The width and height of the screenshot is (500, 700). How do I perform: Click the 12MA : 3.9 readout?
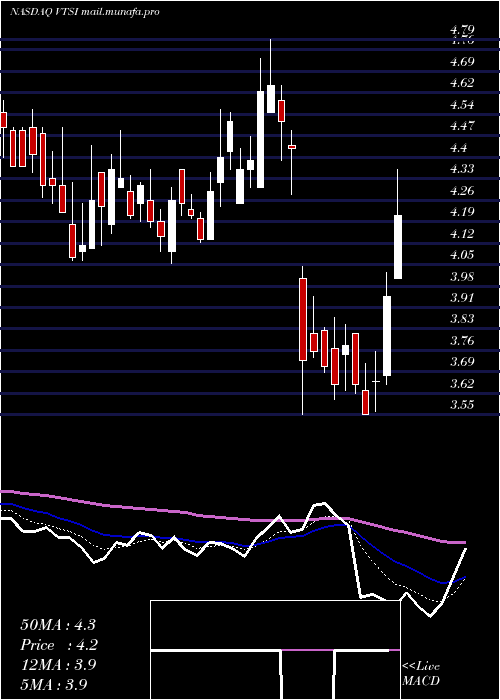click(x=58, y=665)
